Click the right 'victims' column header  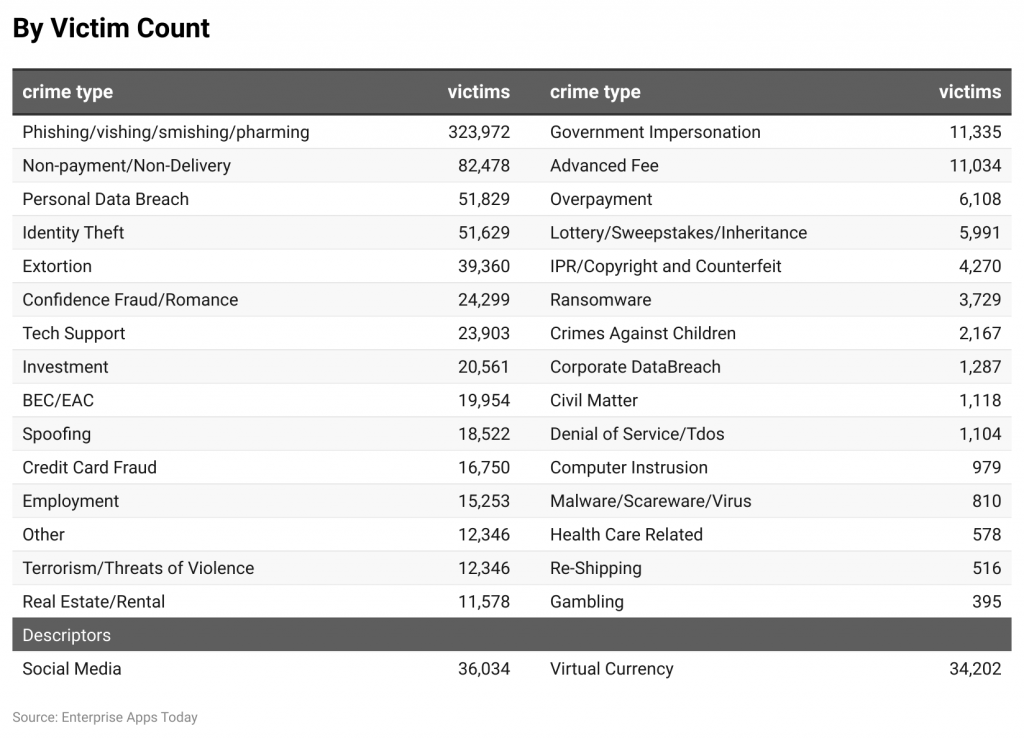click(x=970, y=92)
